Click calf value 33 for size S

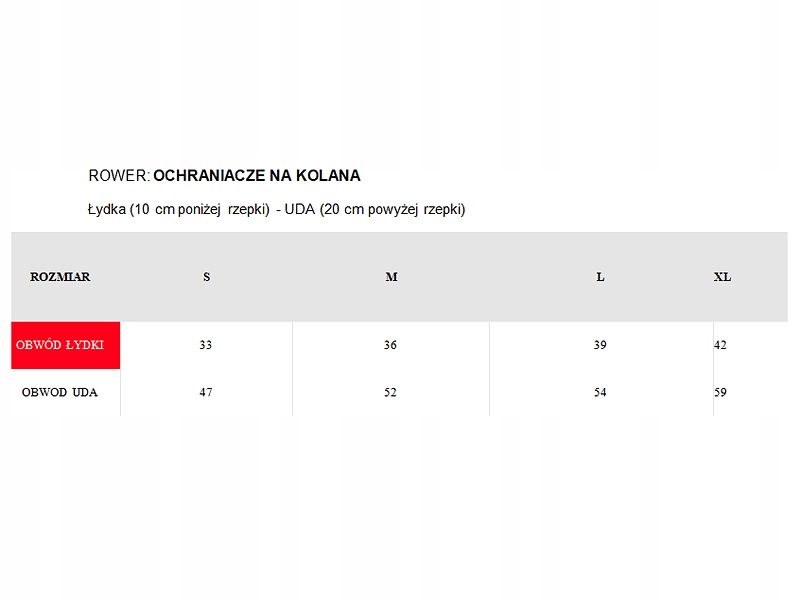(206, 345)
